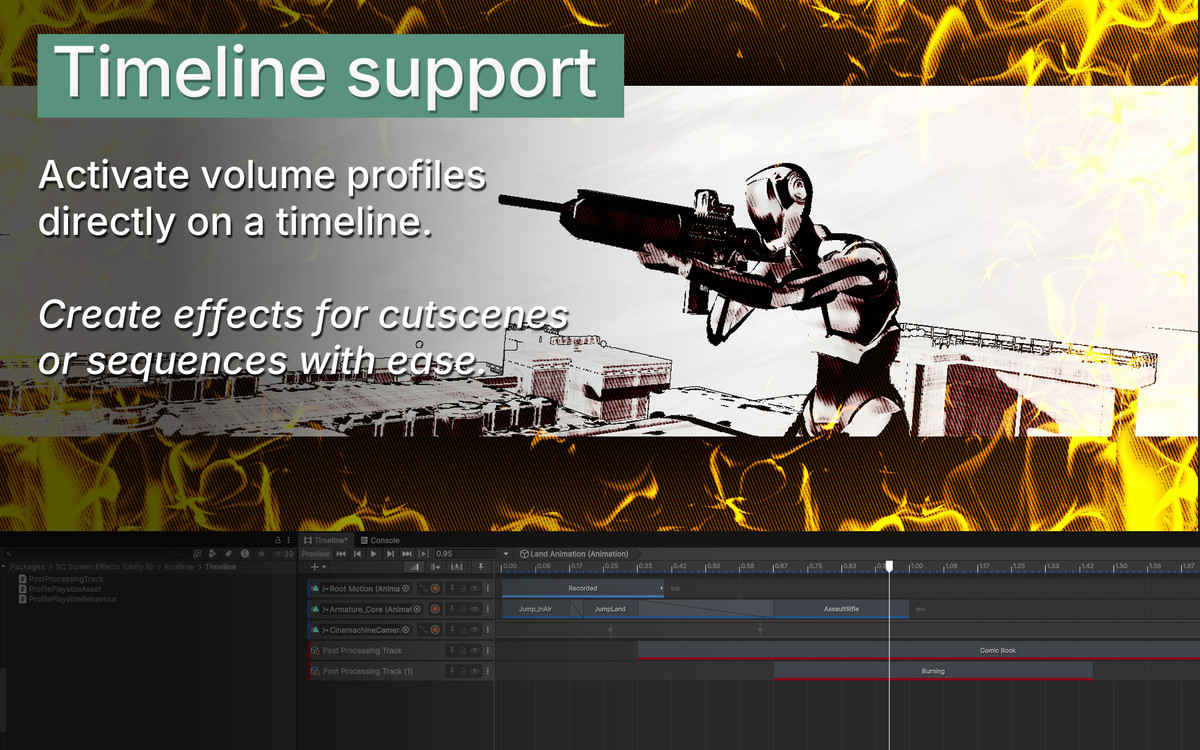Select the Mix edit mode icon

pos(414,567)
